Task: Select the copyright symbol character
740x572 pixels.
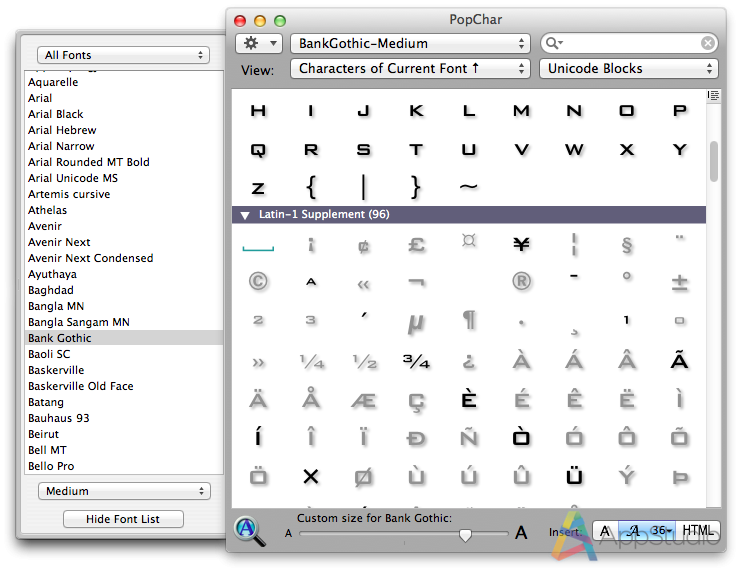Action: [258, 282]
